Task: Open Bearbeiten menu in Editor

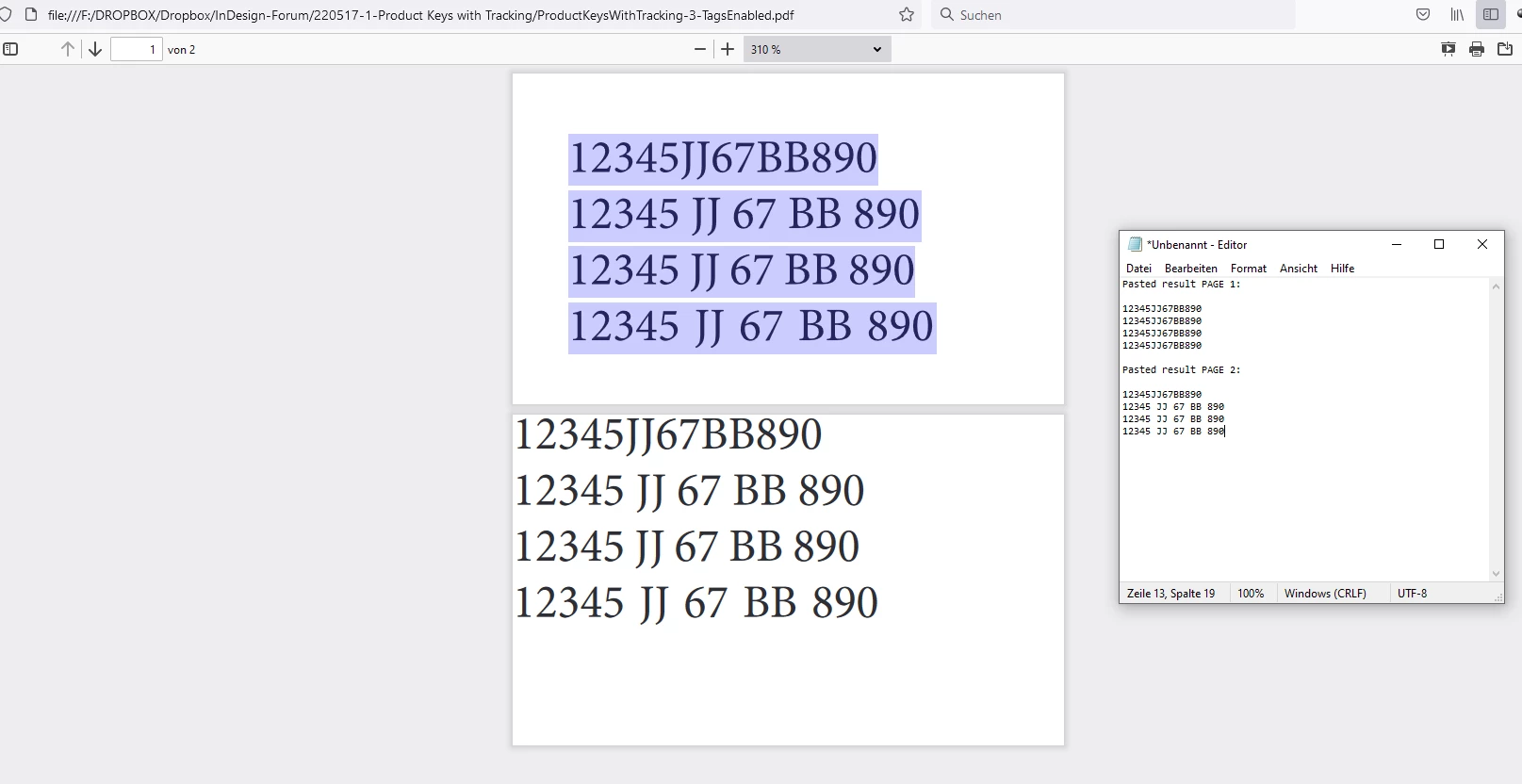Action: point(1191,269)
